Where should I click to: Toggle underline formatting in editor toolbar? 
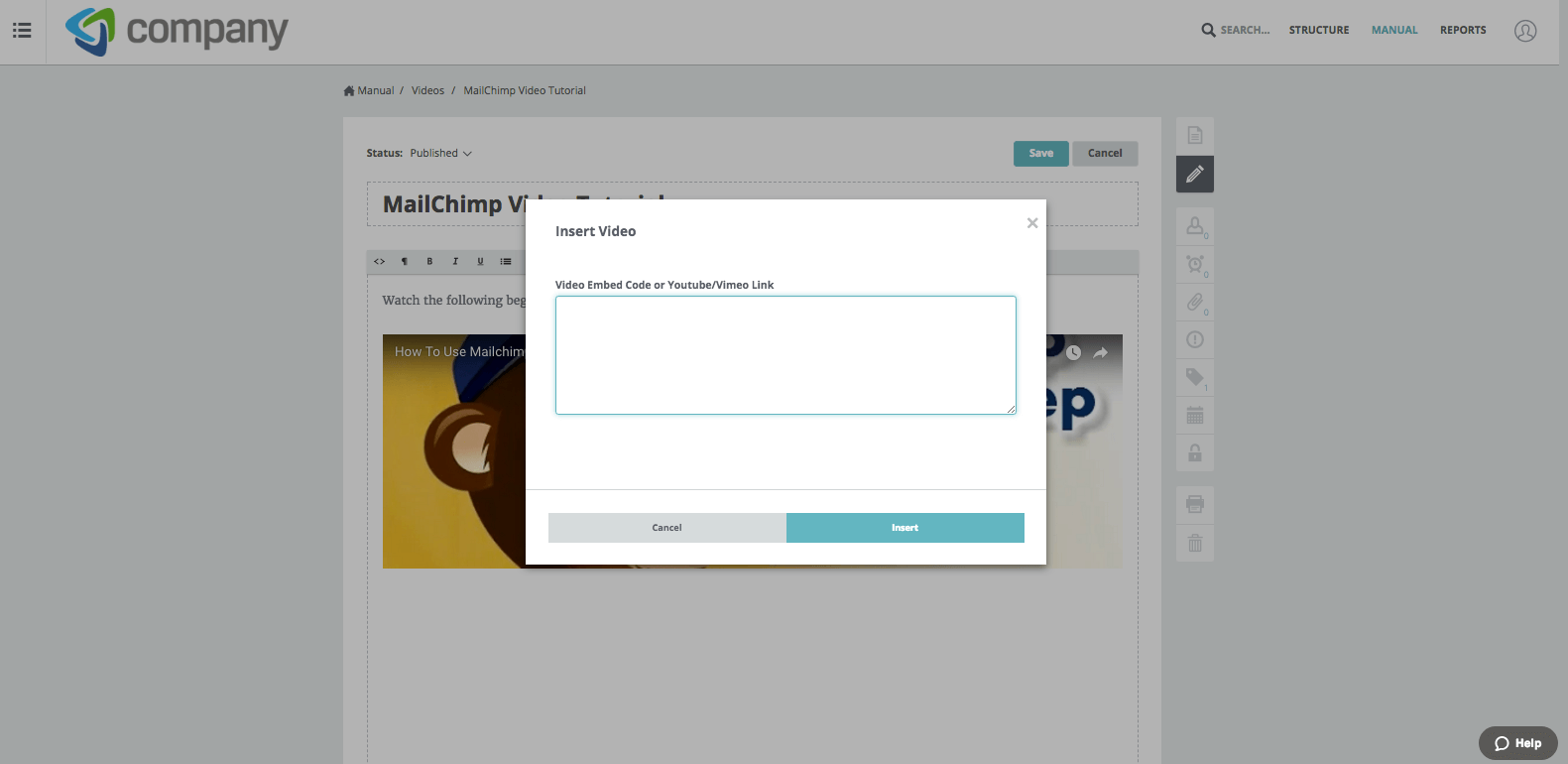(x=480, y=262)
